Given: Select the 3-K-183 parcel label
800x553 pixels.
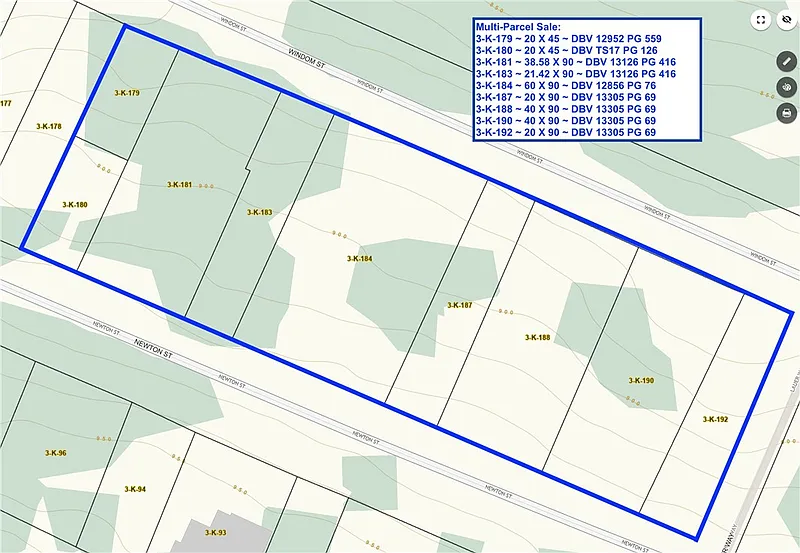Looking at the screenshot, I should 260,212.
